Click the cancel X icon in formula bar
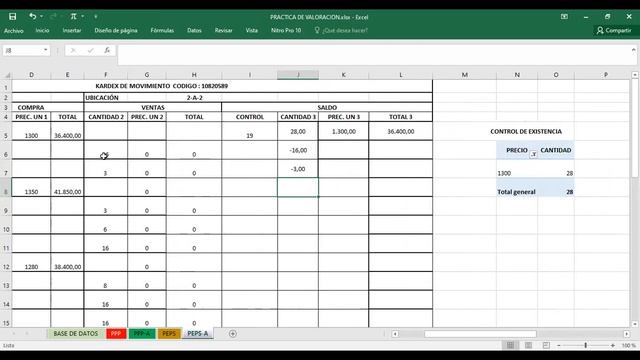 pos(73,50)
